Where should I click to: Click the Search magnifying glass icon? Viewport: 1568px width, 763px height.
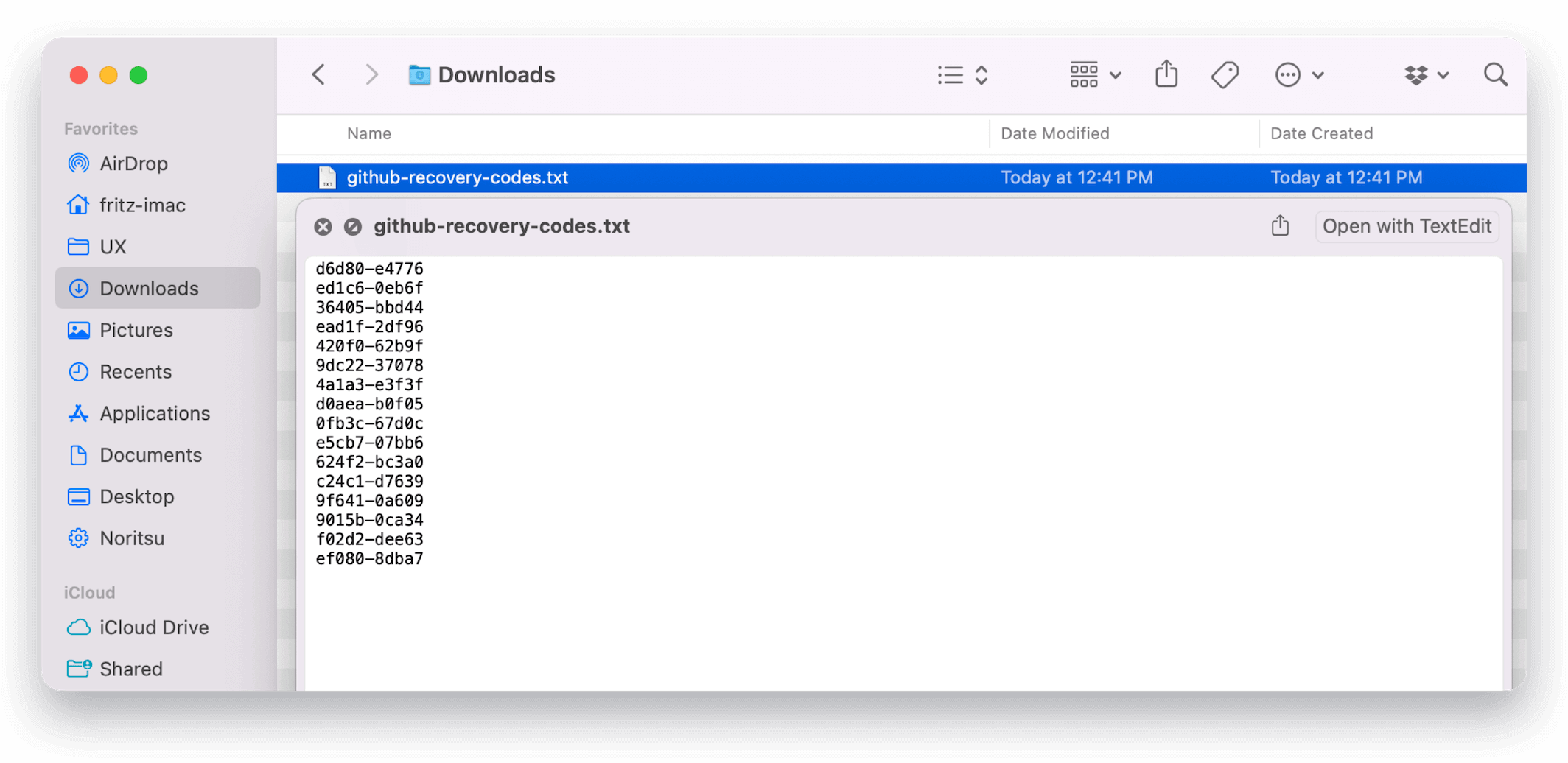(1495, 75)
